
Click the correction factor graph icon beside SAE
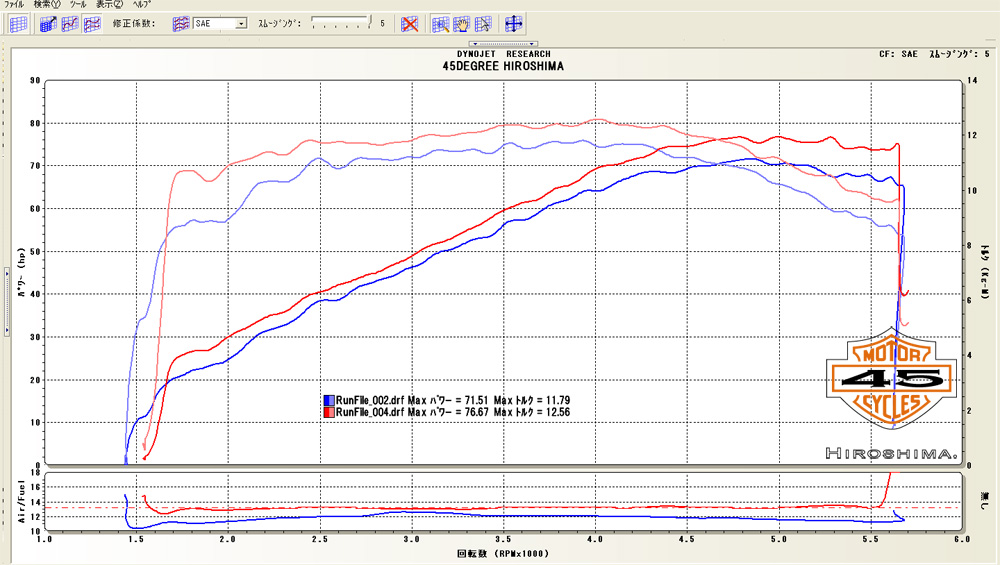[181, 23]
